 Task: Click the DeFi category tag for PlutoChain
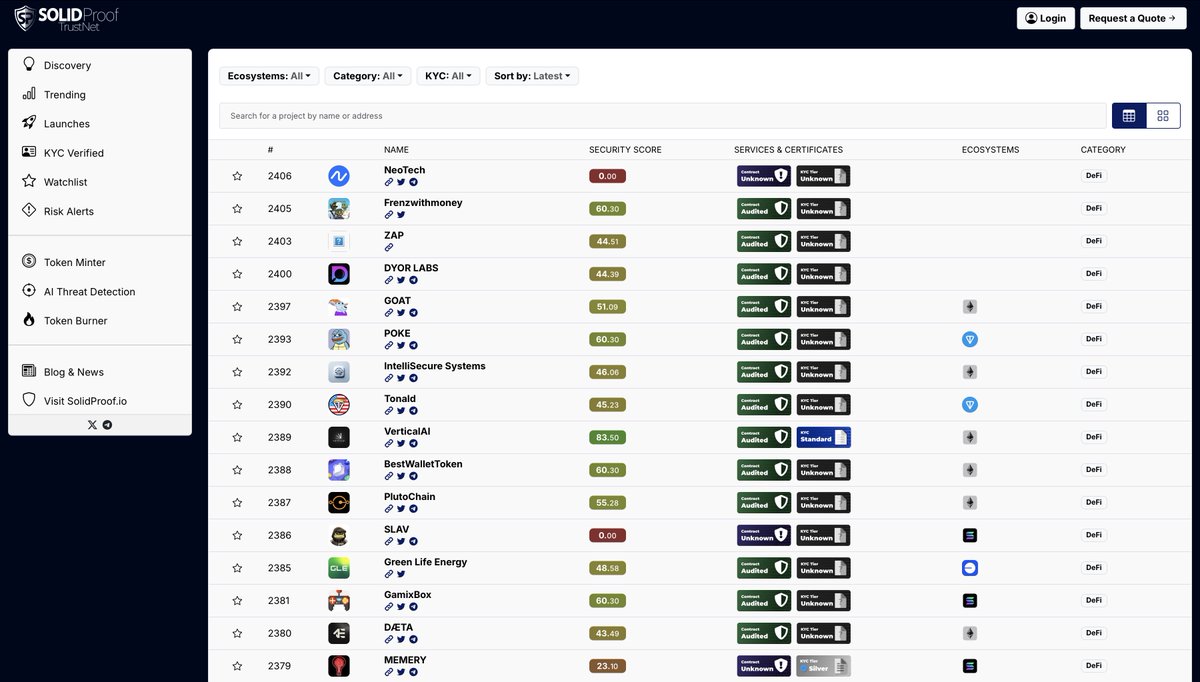pos(1094,502)
